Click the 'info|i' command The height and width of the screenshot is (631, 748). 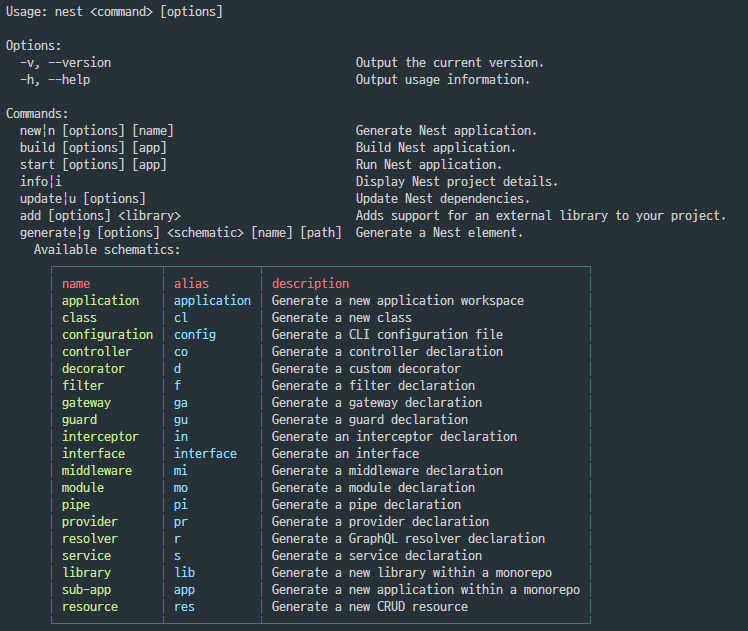pyautogui.click(x=41, y=182)
